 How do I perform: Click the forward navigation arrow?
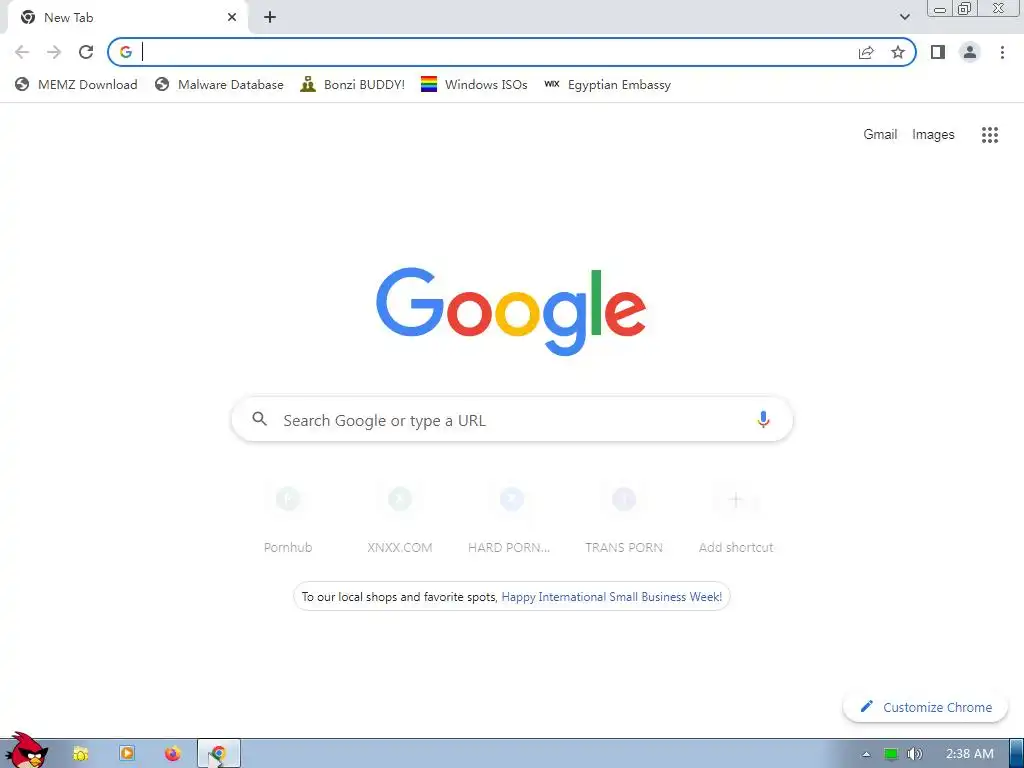54,52
